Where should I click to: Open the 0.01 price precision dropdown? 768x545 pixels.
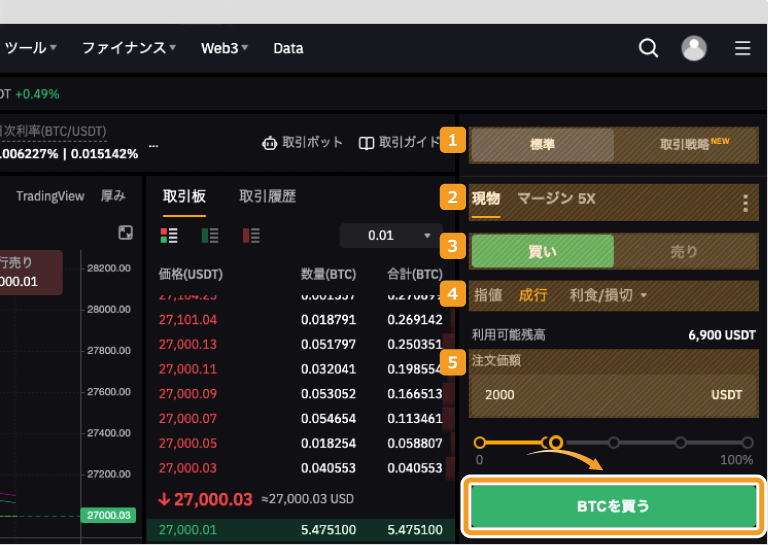pos(389,236)
